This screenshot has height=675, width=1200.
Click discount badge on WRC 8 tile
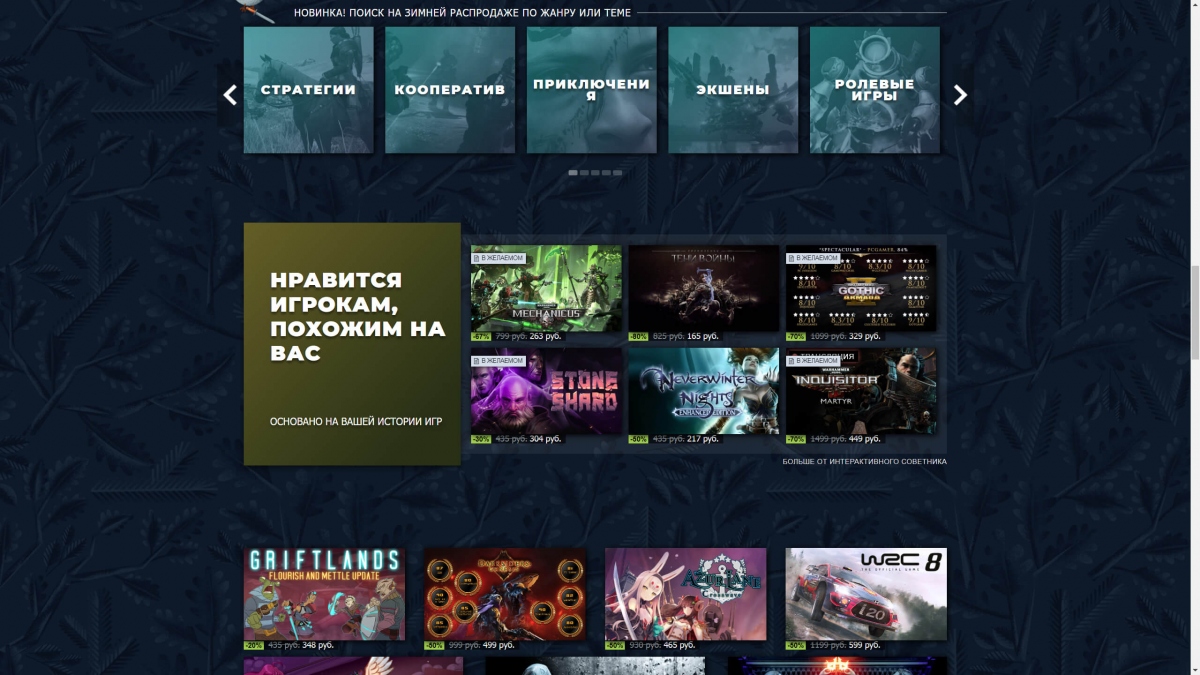click(x=797, y=645)
